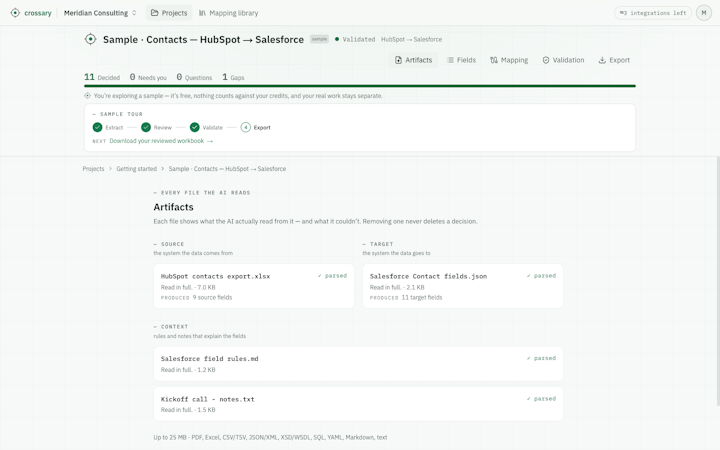The height and width of the screenshot is (450, 720).
Task: Open Salesforce field rules.md card
Action: (x=358, y=364)
